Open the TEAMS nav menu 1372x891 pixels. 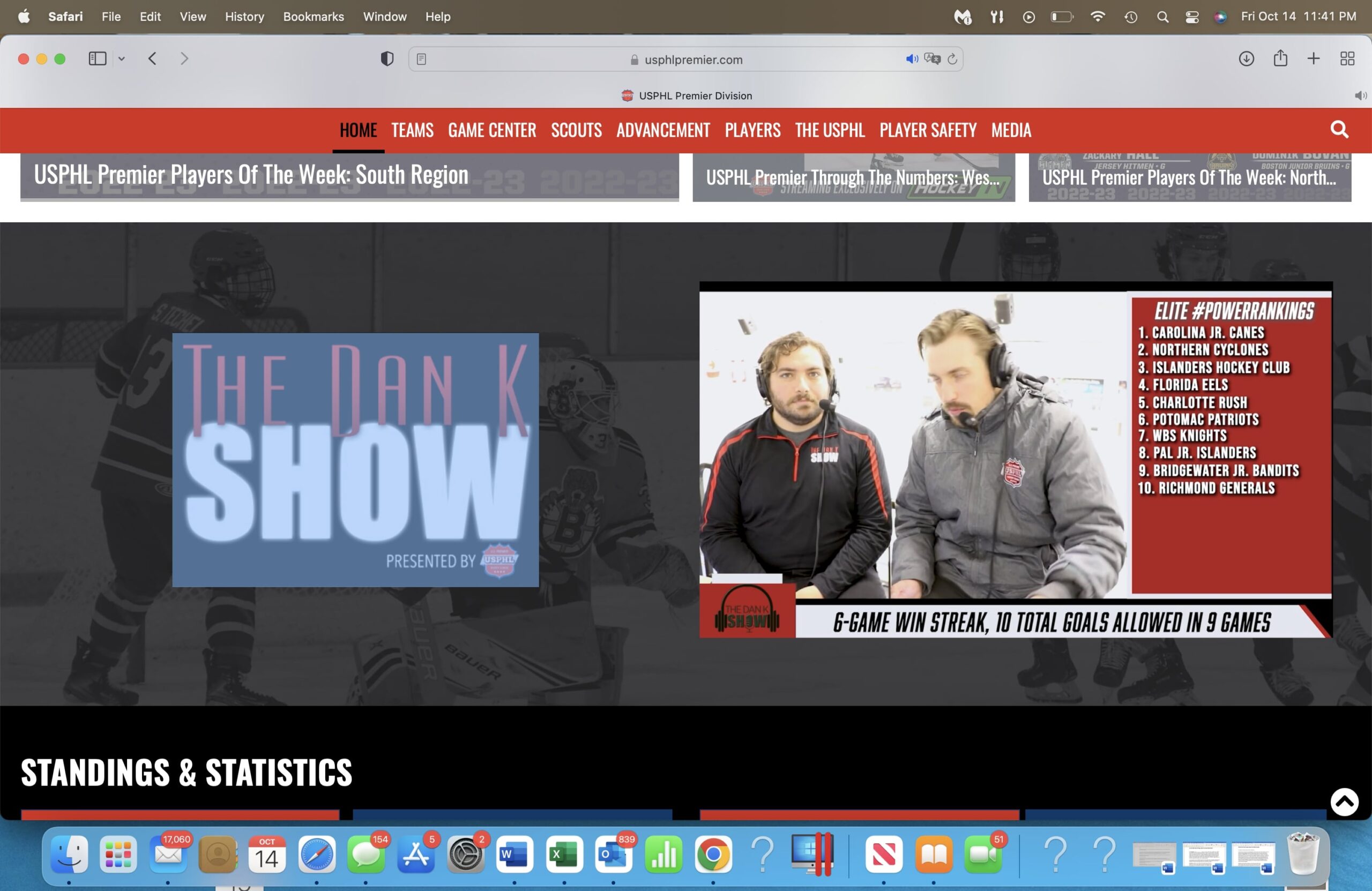[412, 130]
